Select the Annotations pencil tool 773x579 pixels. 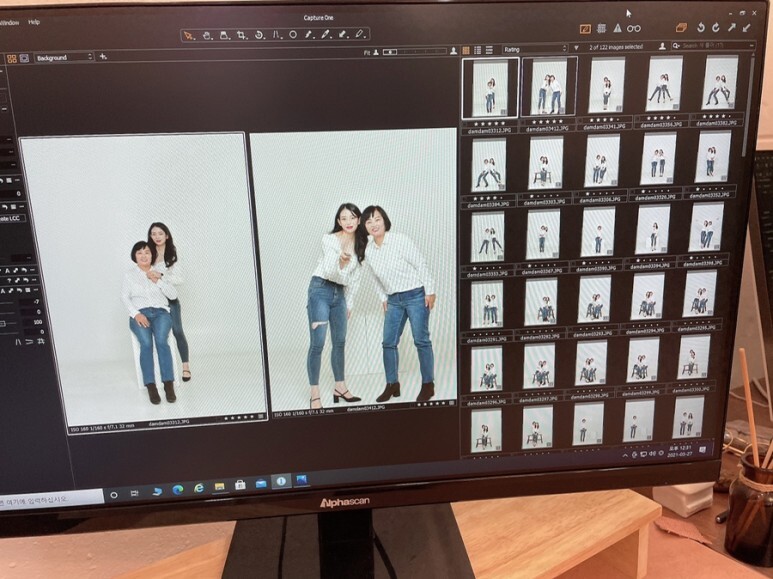coord(360,34)
